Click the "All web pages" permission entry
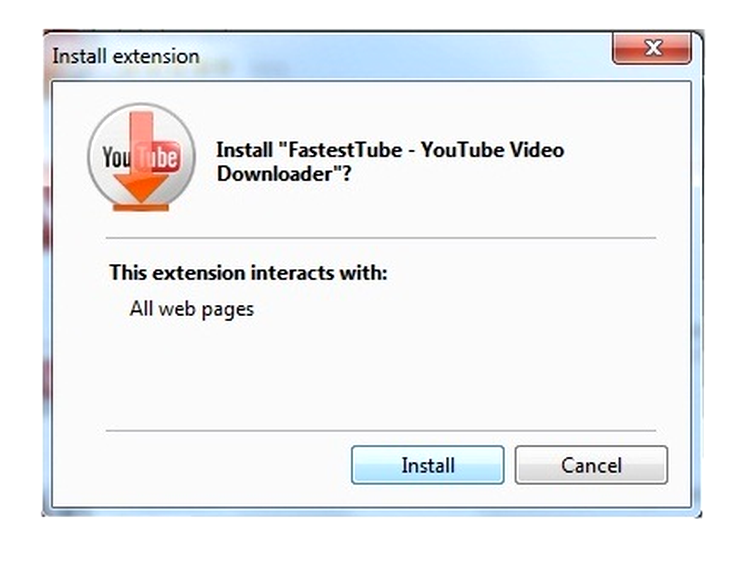 pos(191,309)
